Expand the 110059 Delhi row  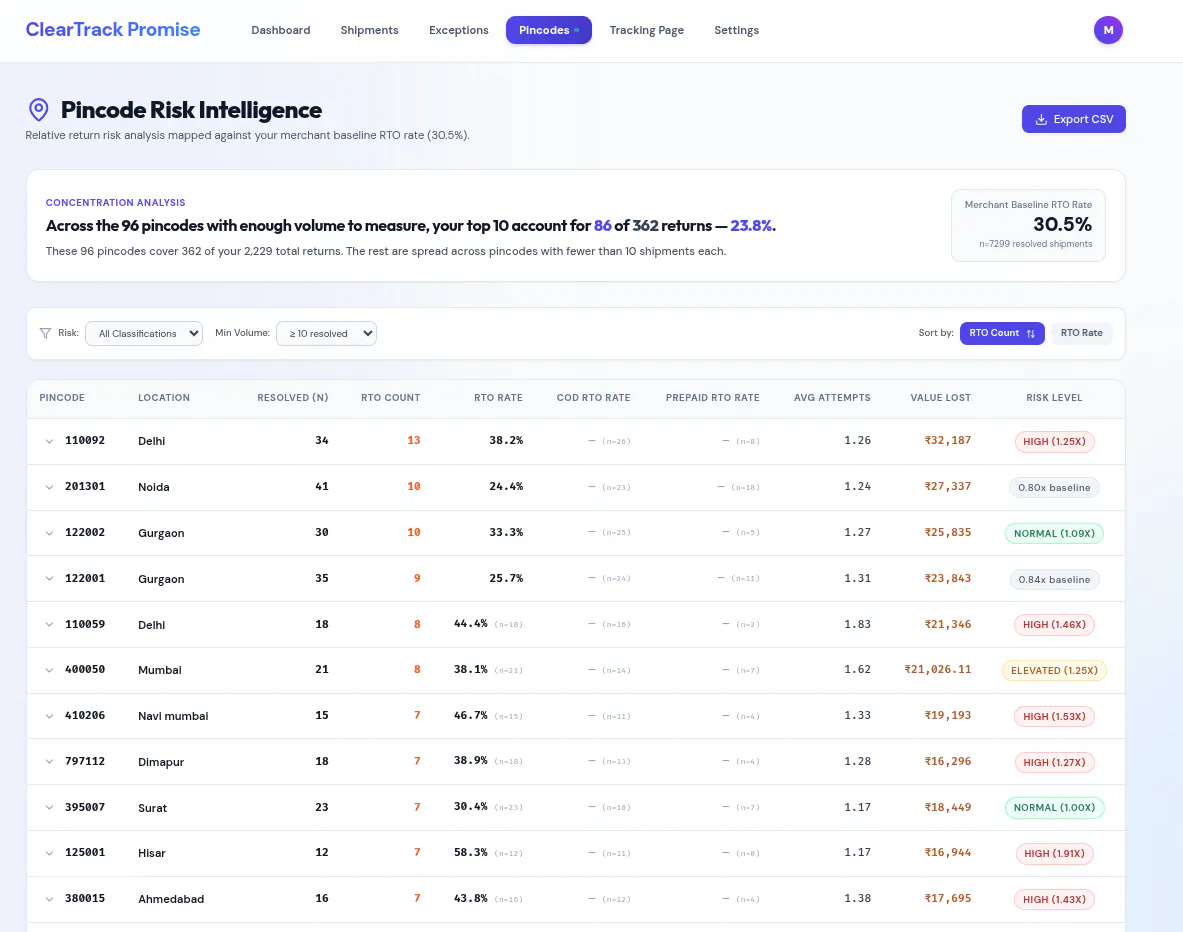(x=49, y=624)
